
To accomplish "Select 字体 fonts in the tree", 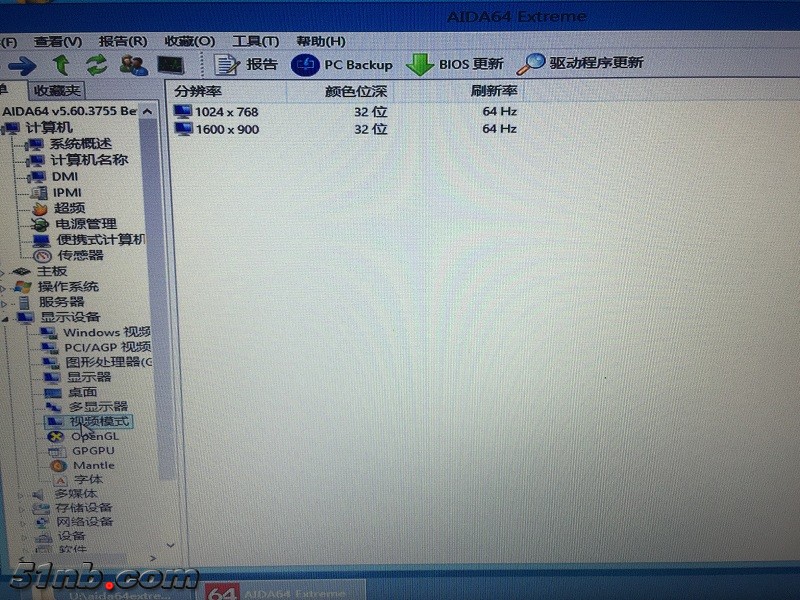I will click(88, 480).
